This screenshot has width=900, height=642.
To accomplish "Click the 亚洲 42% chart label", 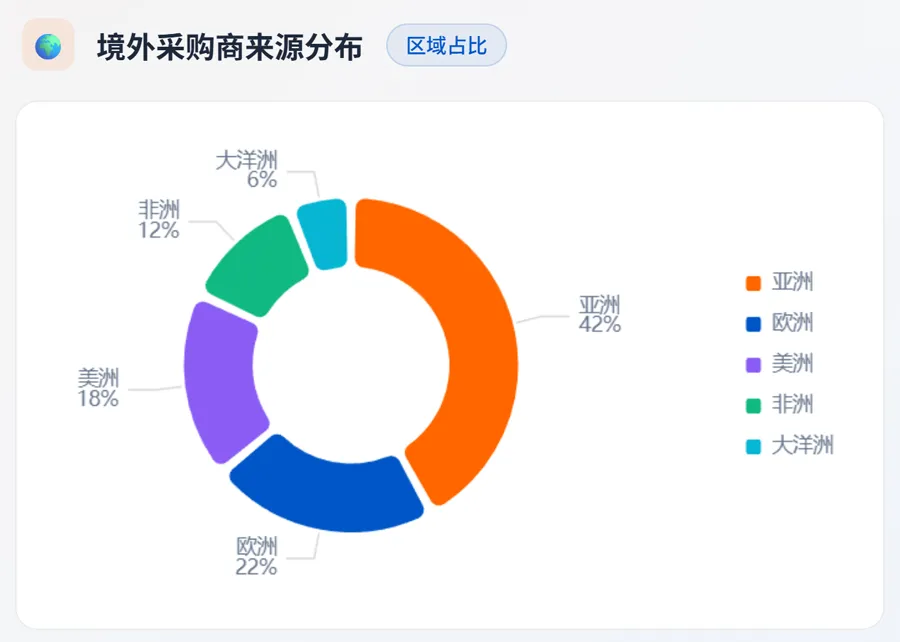I will (x=600, y=314).
